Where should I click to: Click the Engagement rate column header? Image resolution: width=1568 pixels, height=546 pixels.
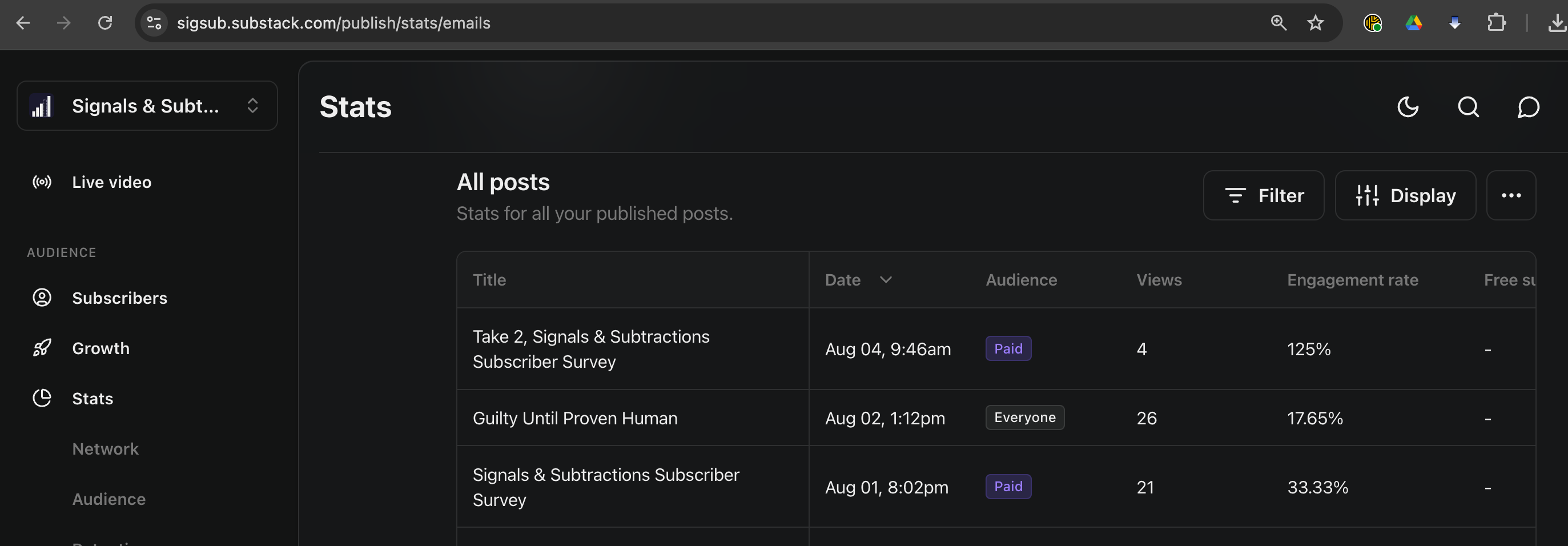(x=1353, y=280)
